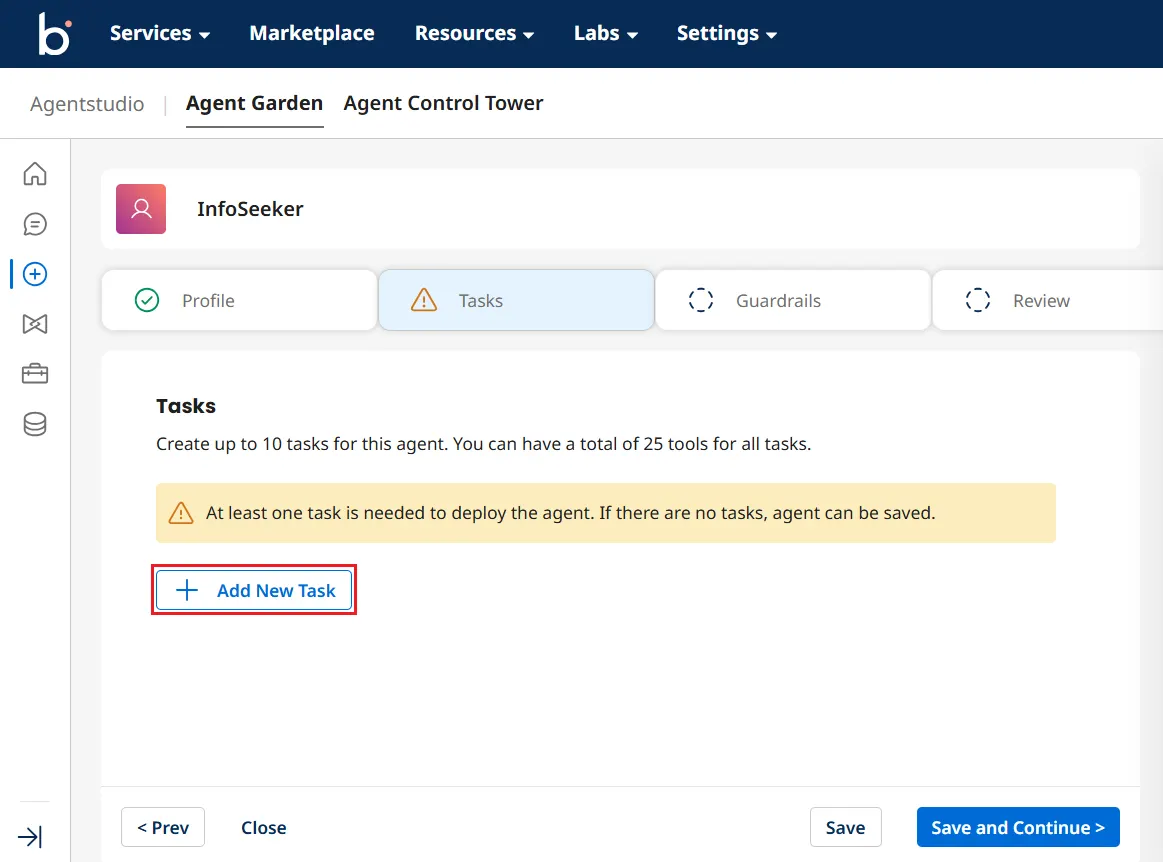Viewport: 1163px width, 862px height.
Task: Open the Services dropdown menu
Action: click(x=159, y=33)
